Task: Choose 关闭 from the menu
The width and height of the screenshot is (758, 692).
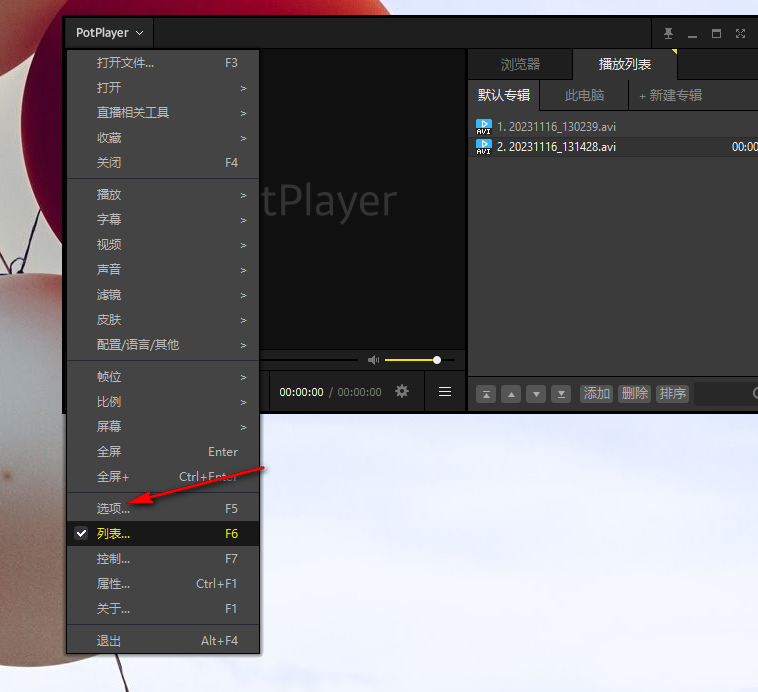Action: pos(163,163)
